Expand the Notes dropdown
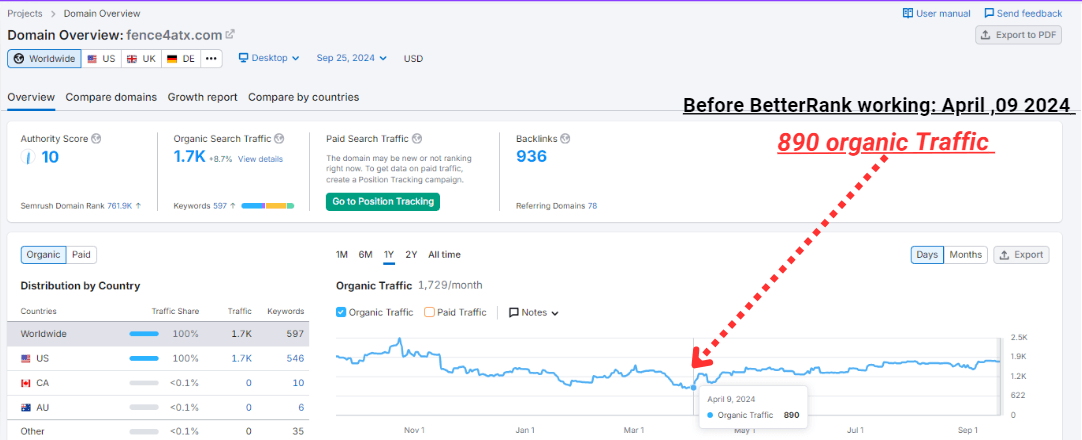Screen dimensions: 1082x440 click(534, 312)
